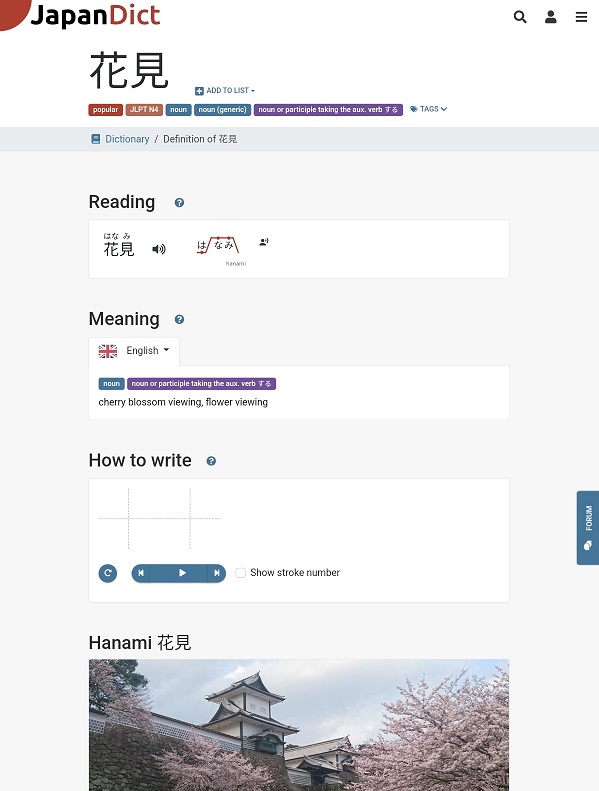Open the Hanami cherry blossom photo
Image resolution: width=599 pixels, height=791 pixels.
[x=299, y=725]
